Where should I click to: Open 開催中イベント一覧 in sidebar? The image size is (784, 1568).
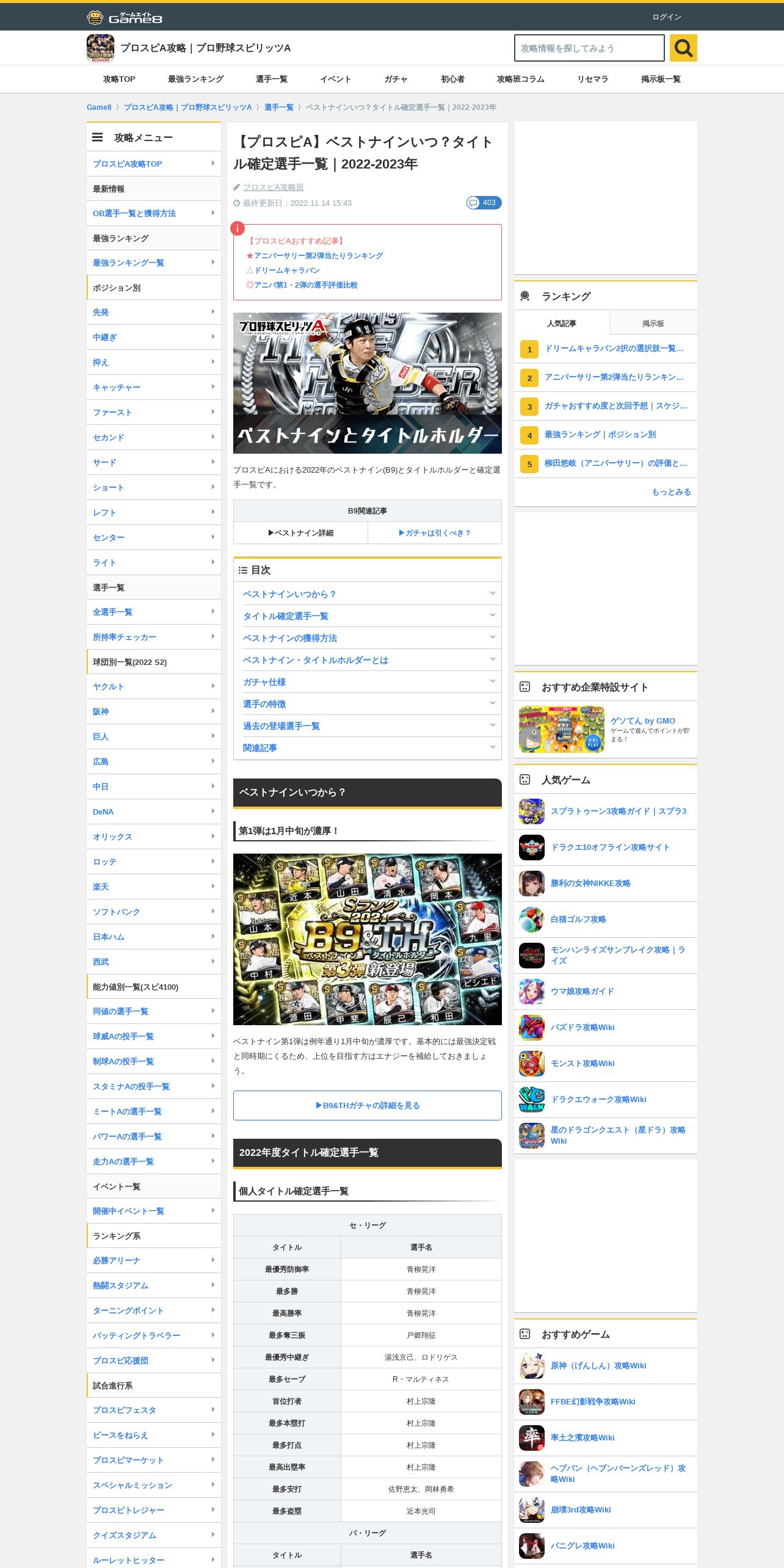pos(154,1211)
